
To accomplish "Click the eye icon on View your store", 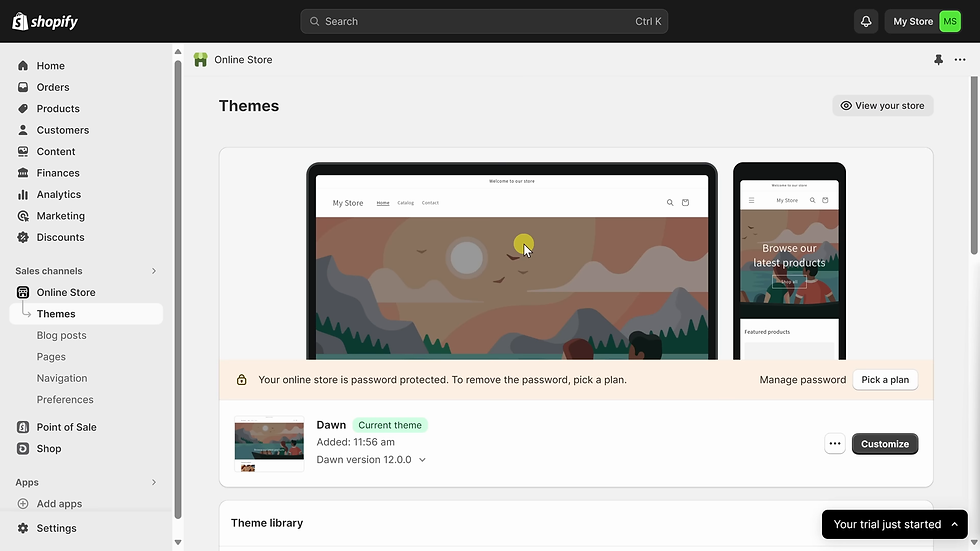I will coord(846,106).
